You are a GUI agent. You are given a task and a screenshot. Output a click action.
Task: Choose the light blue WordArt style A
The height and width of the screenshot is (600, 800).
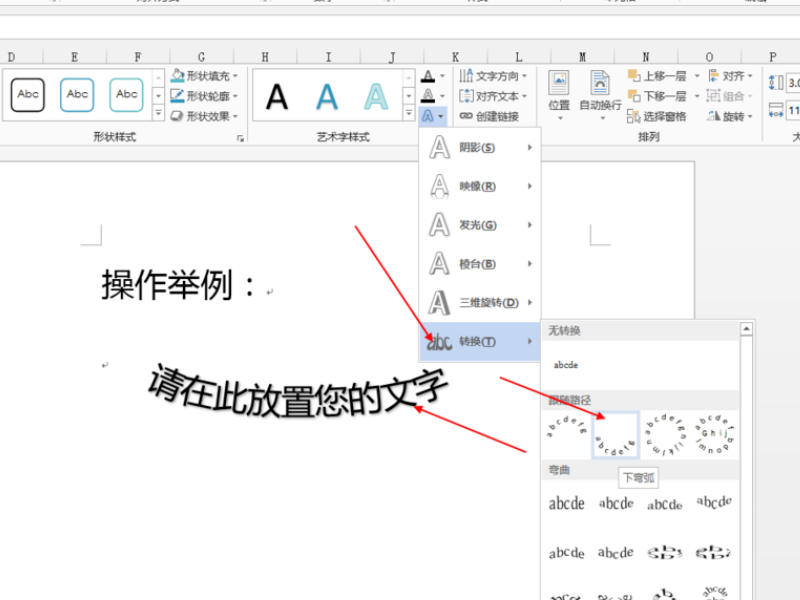(373, 97)
